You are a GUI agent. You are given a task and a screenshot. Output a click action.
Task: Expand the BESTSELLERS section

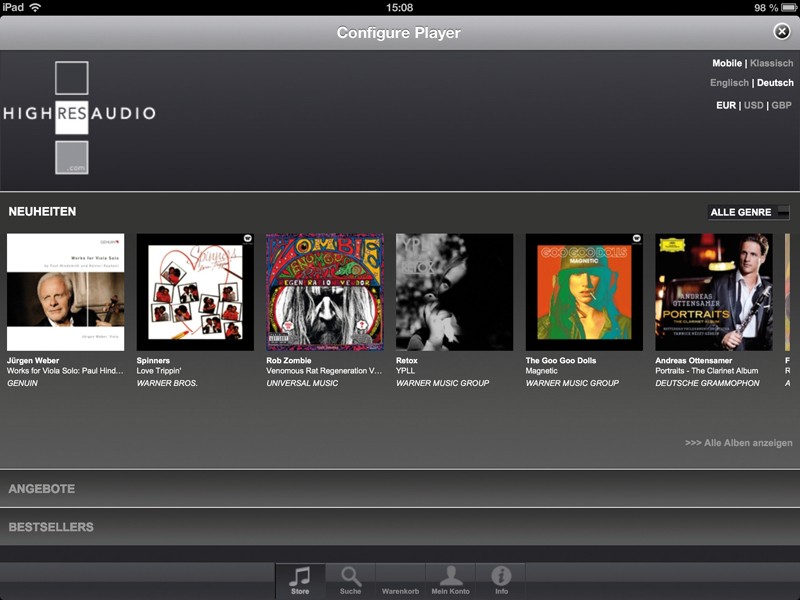[400, 527]
